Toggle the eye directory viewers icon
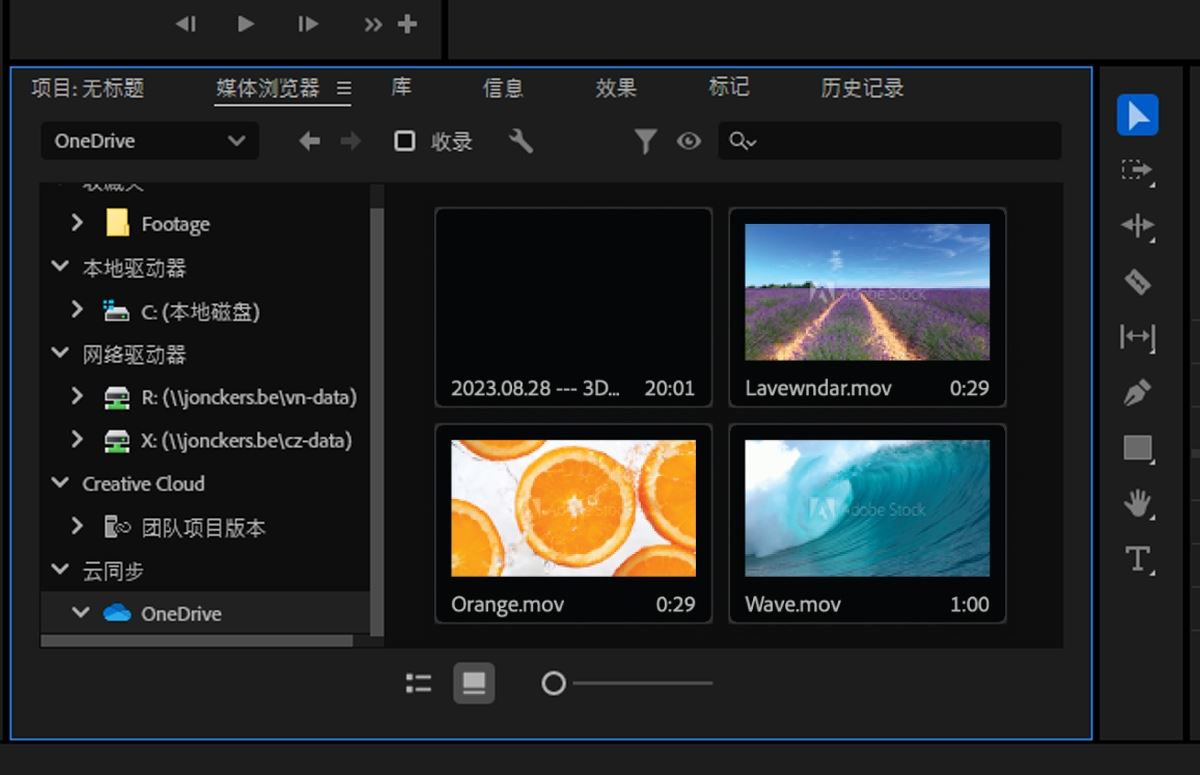 click(x=688, y=141)
